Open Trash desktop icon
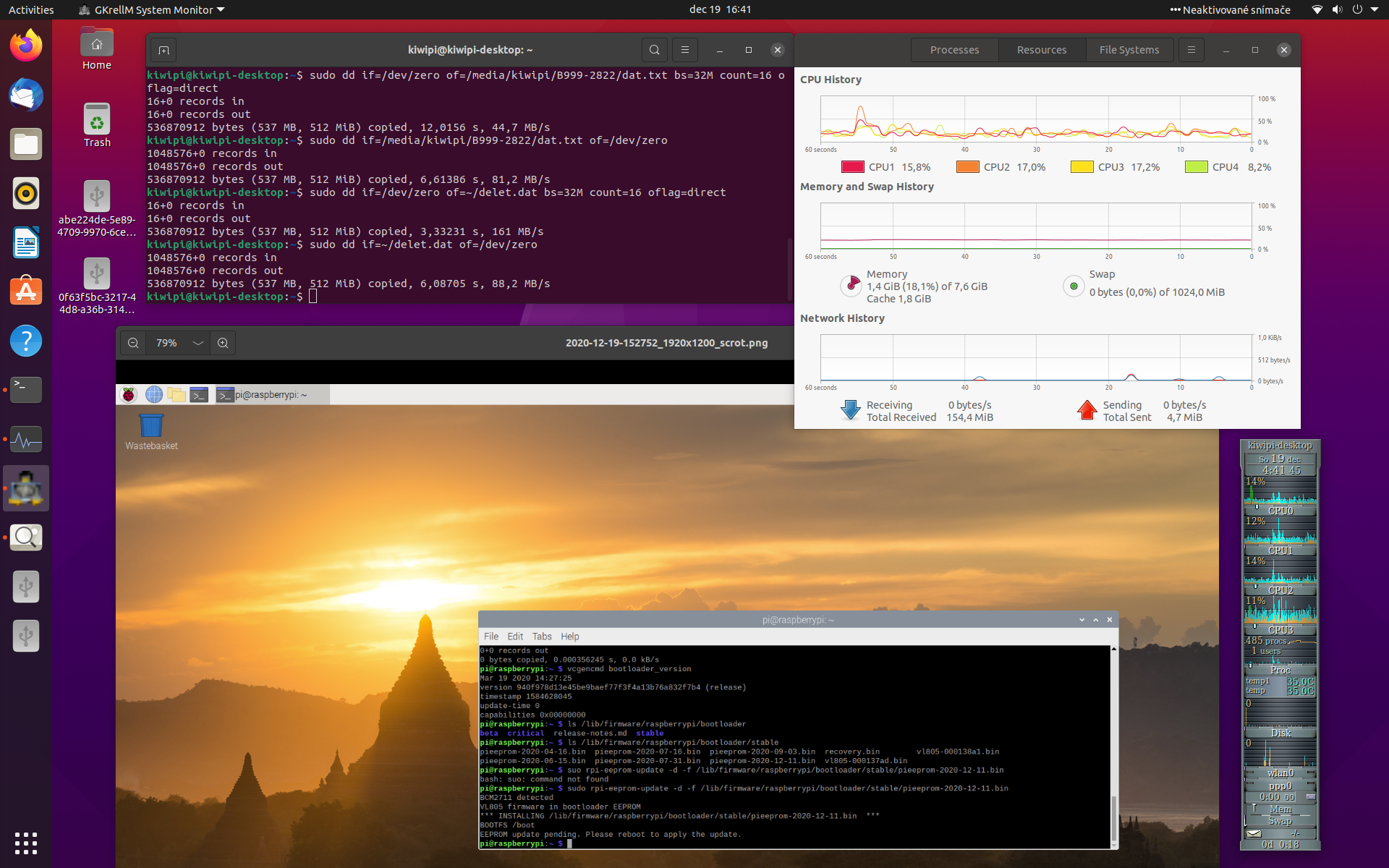 pos(97,124)
